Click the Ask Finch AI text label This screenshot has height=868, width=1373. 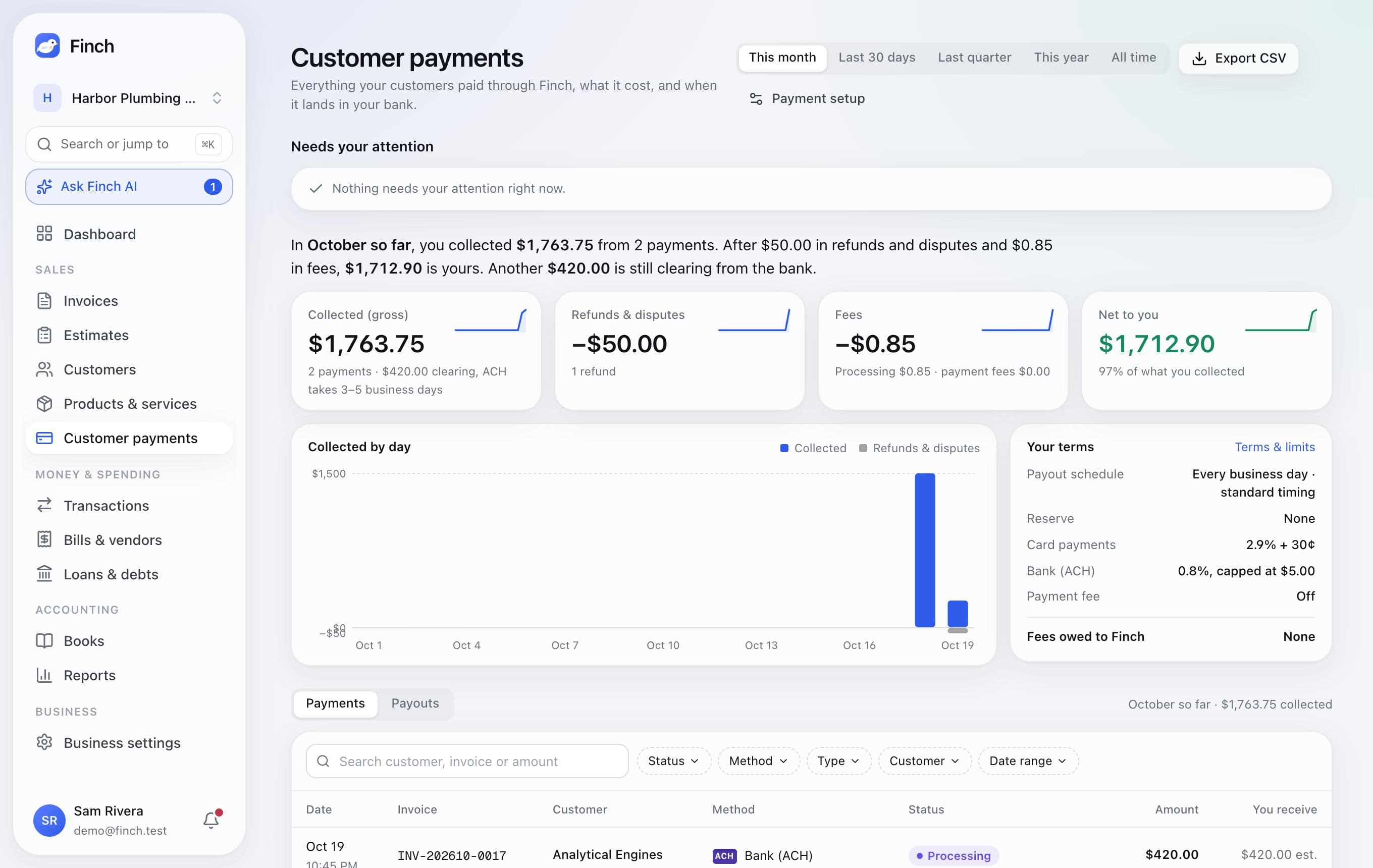(98, 186)
